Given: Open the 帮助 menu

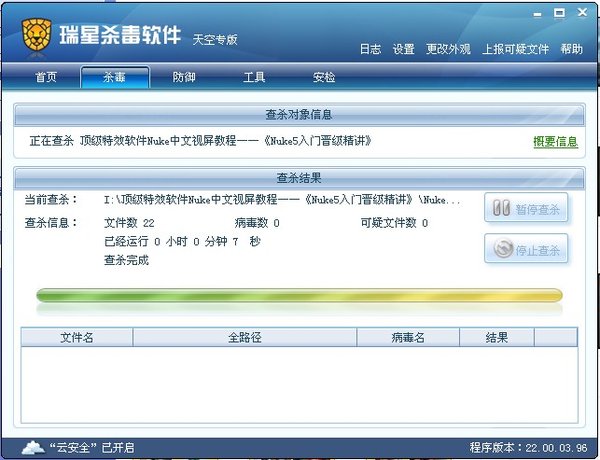Looking at the screenshot, I should point(572,49).
